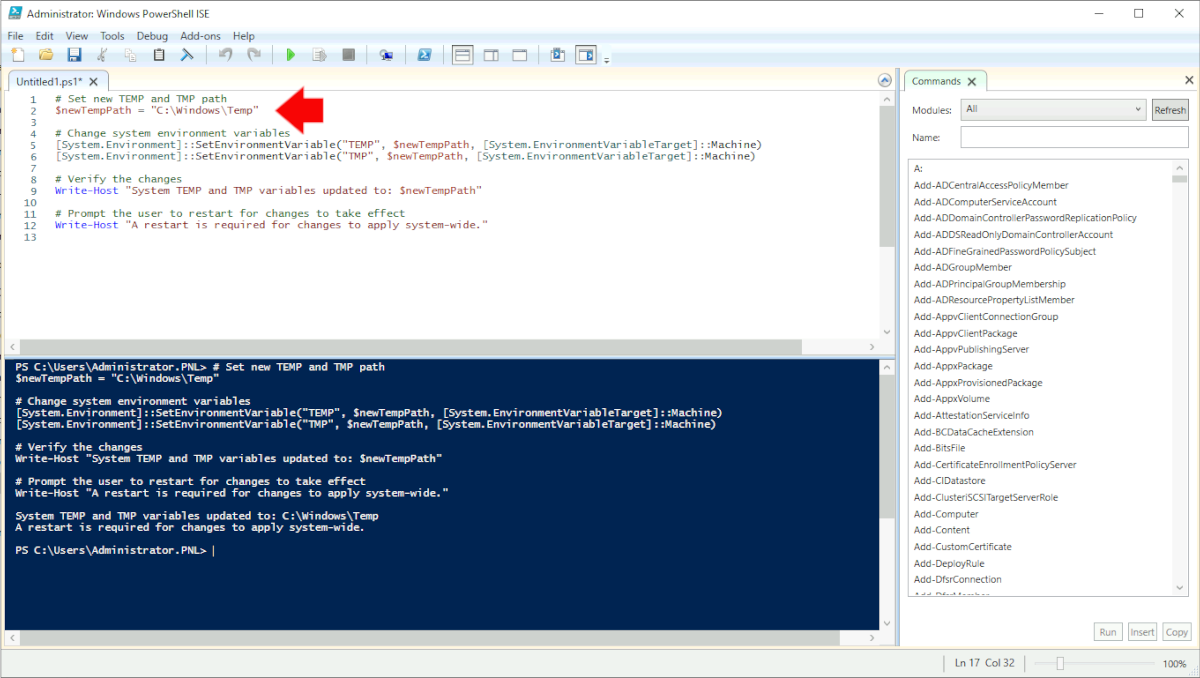Select Add-ADPrincipalGroupMembership command
This screenshot has width=1200, height=678.
(x=989, y=284)
